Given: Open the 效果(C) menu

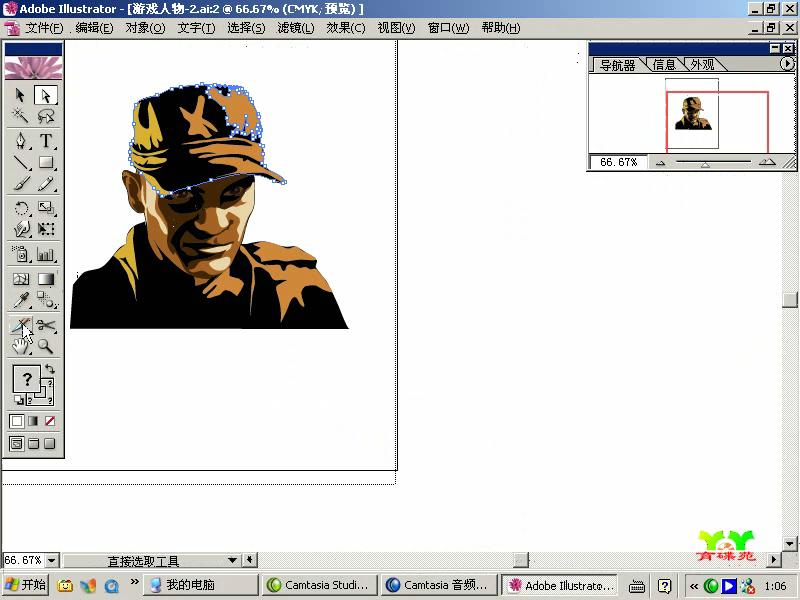Looking at the screenshot, I should click(x=346, y=28).
